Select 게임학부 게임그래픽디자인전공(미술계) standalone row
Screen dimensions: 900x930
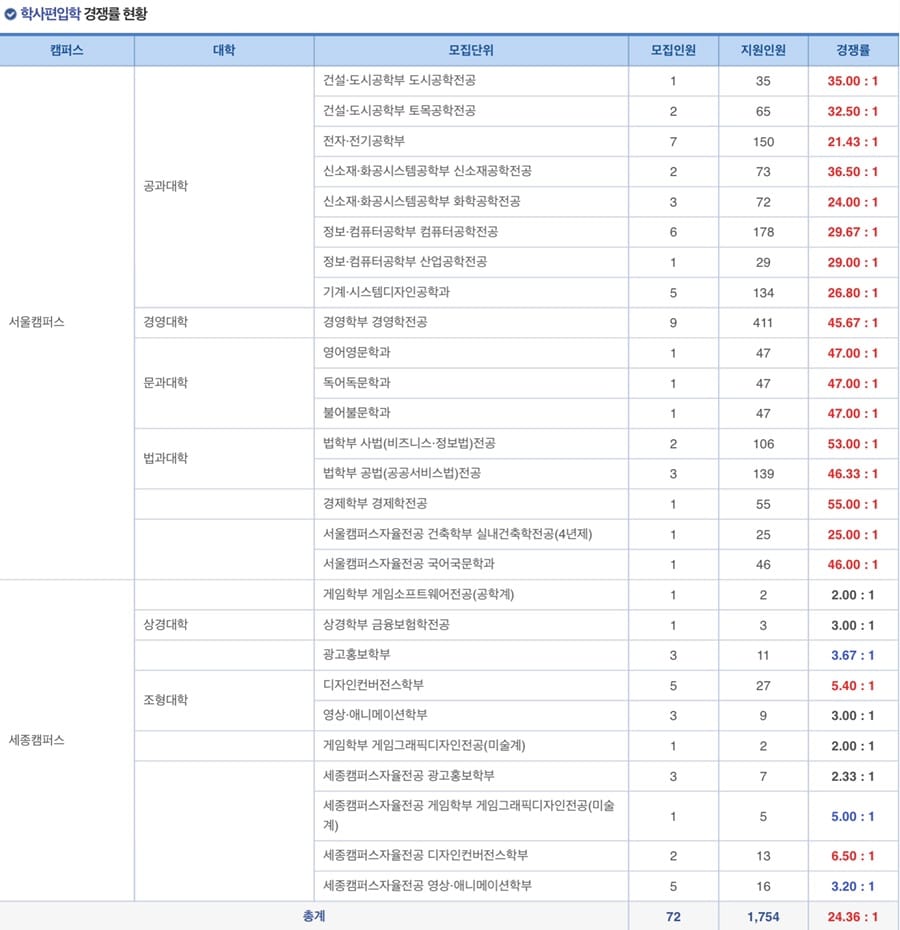[424, 745]
